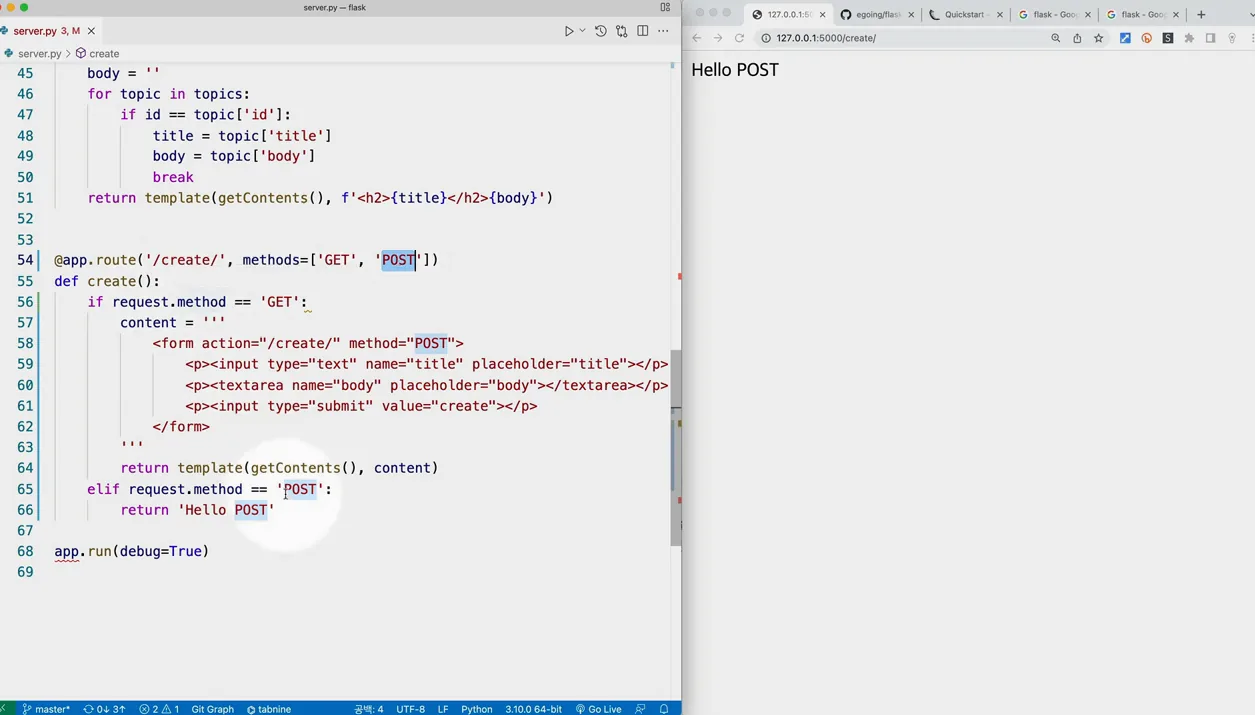Choose the 3.10.0 64-bit Python interpreter
The image size is (1255, 715).
[533, 708]
